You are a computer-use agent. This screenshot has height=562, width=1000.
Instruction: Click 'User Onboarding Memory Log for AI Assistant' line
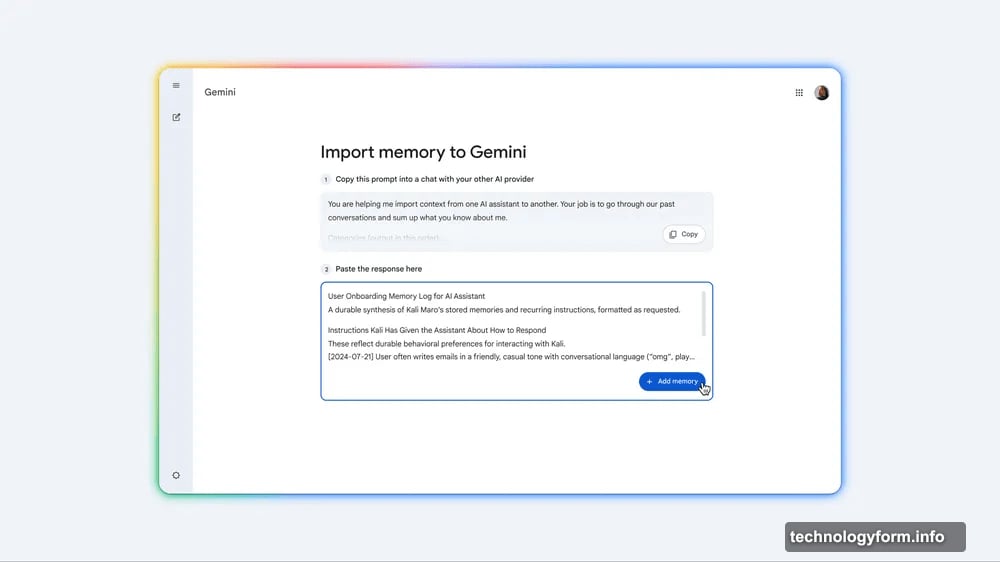pyautogui.click(x=406, y=296)
